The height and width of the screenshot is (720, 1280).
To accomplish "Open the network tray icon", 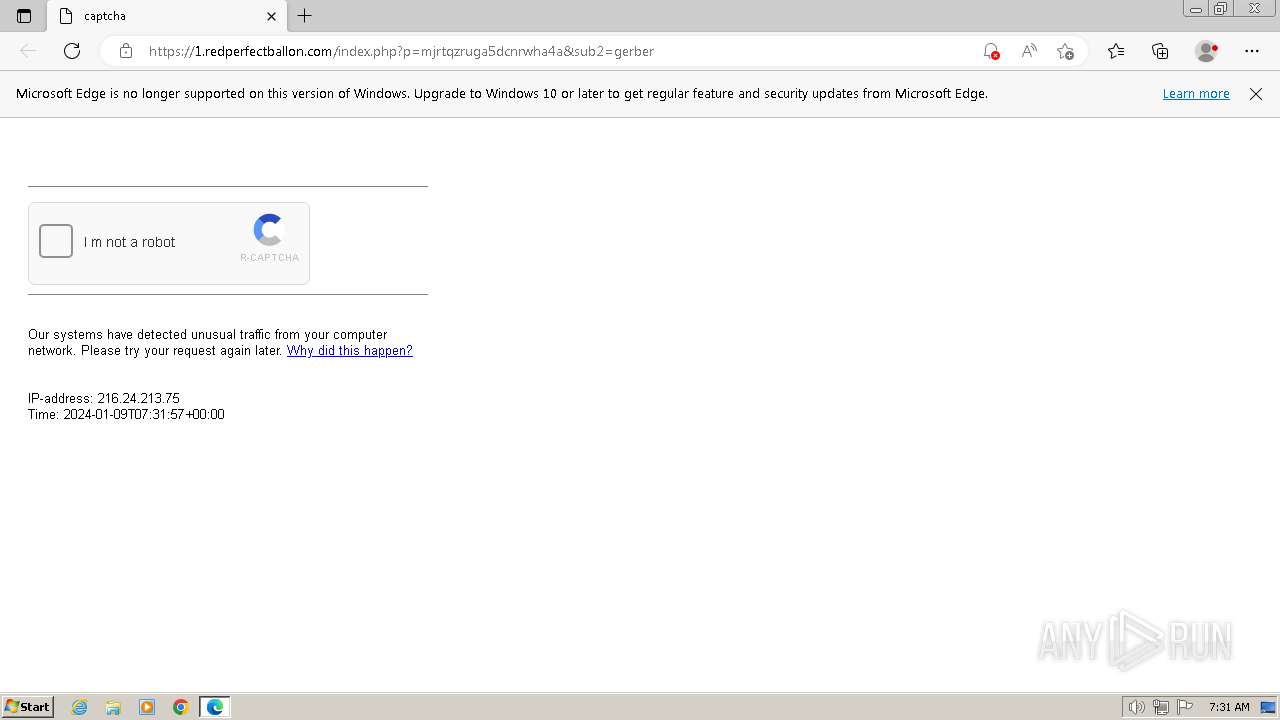I will tap(1161, 707).
